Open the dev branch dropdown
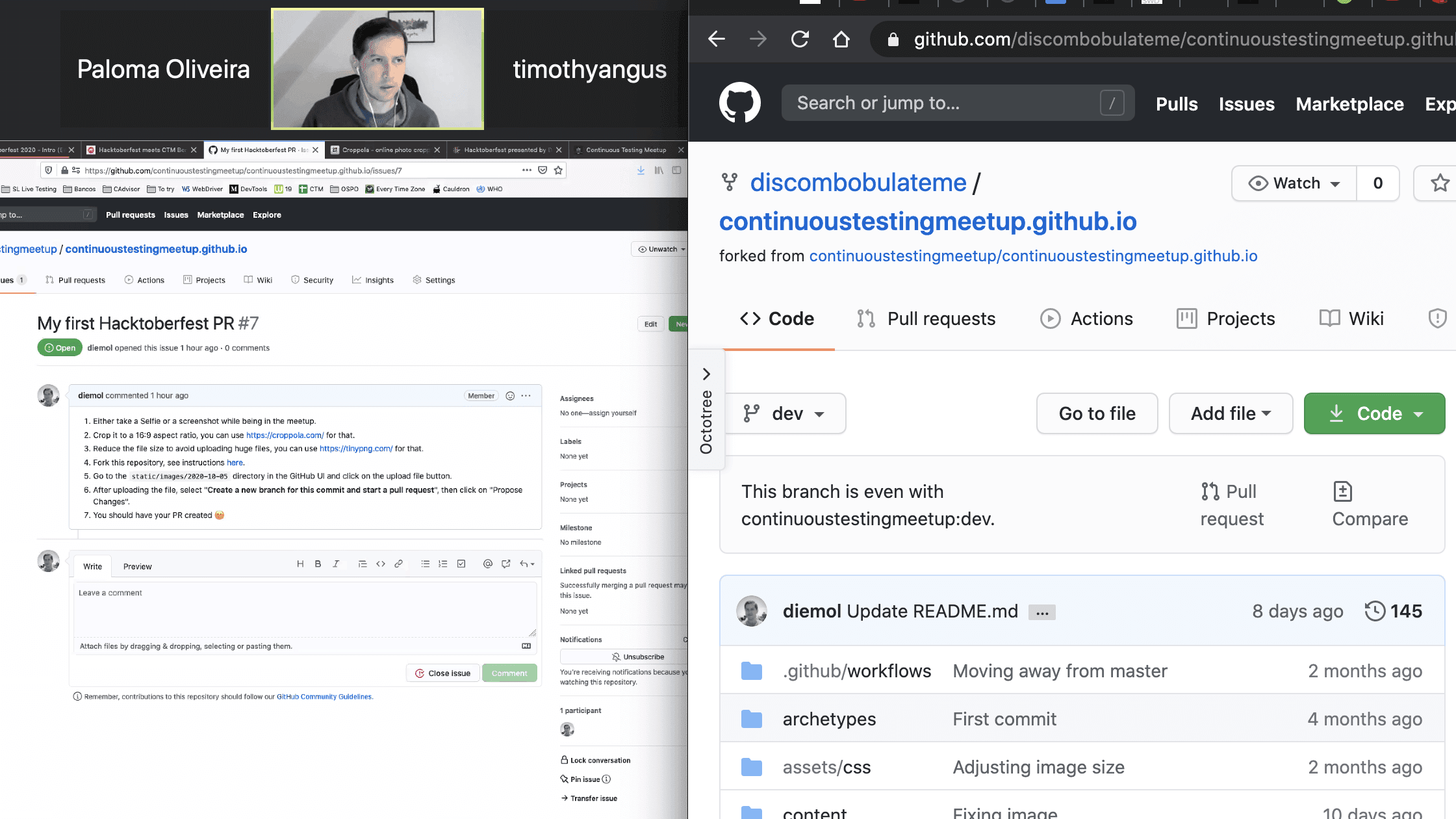This screenshot has width=1456, height=819. (x=784, y=413)
